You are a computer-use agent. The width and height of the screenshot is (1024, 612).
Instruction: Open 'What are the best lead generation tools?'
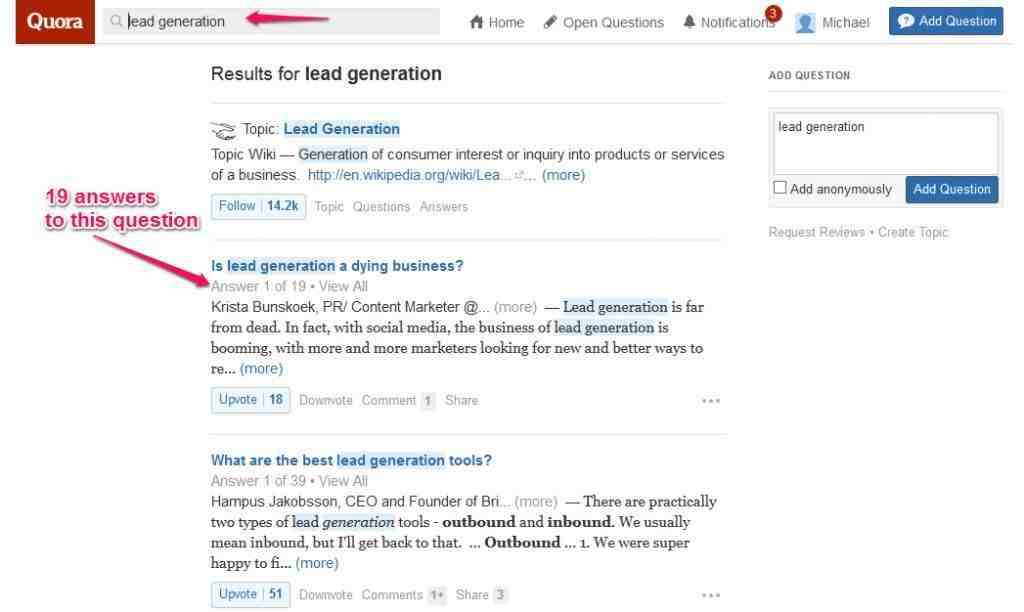pyautogui.click(x=351, y=460)
